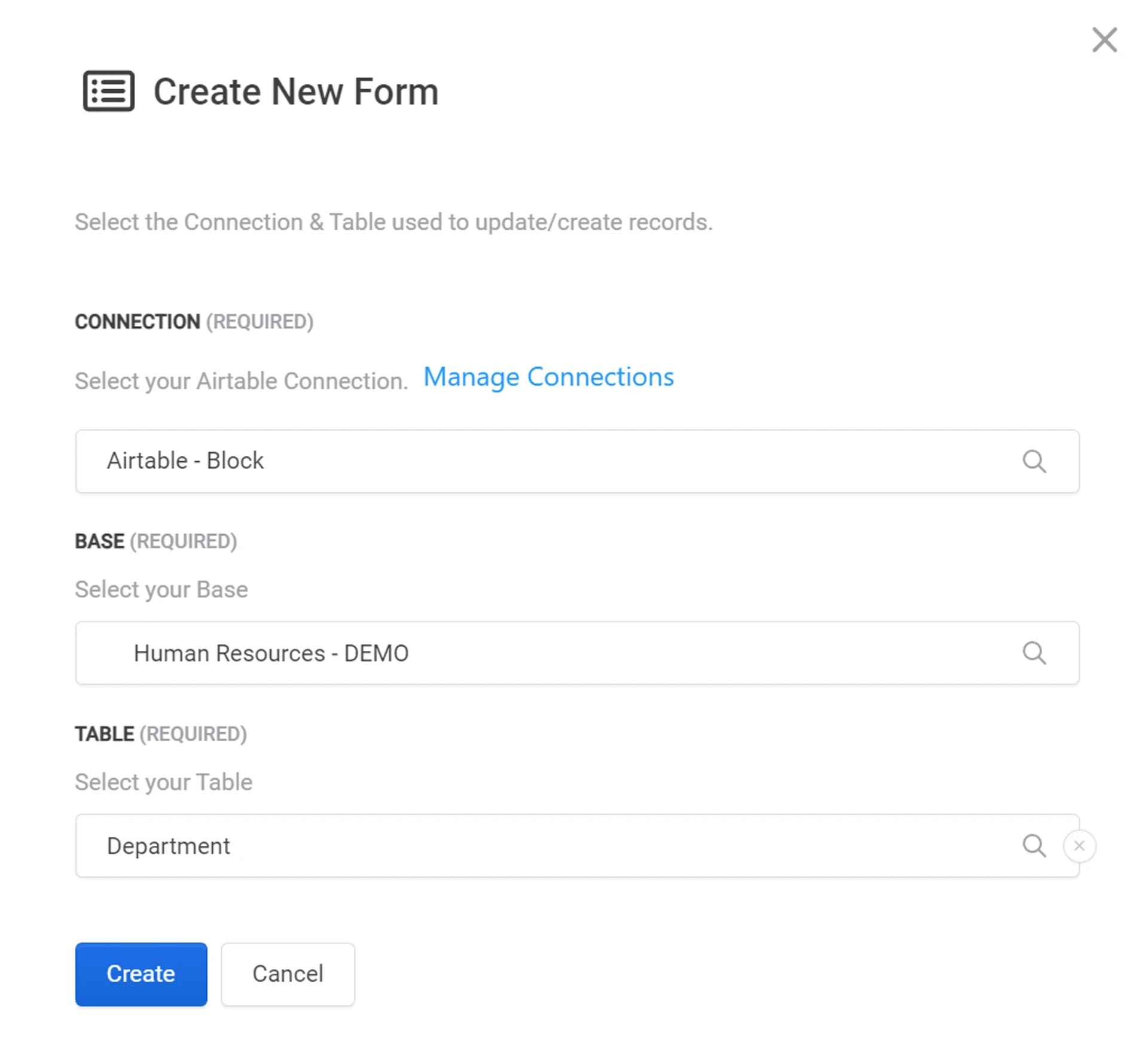Cancel the new form creation
The width and height of the screenshot is (1148, 1060).
(x=288, y=974)
